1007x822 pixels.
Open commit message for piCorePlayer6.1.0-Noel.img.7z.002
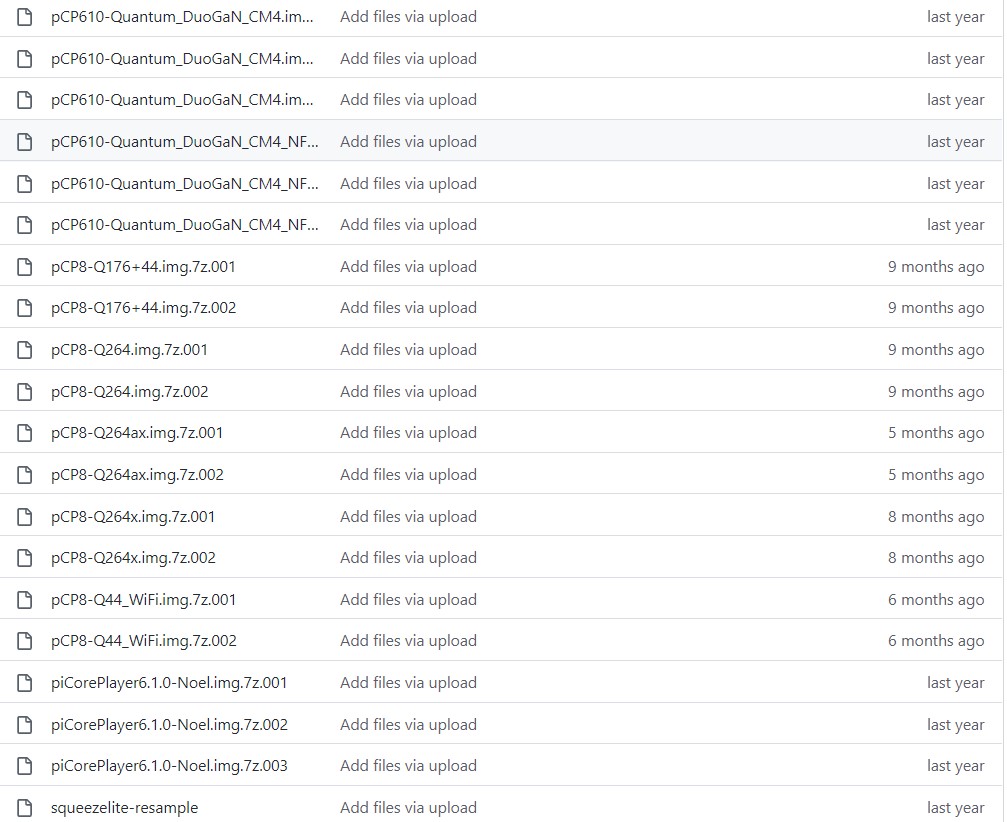408,724
